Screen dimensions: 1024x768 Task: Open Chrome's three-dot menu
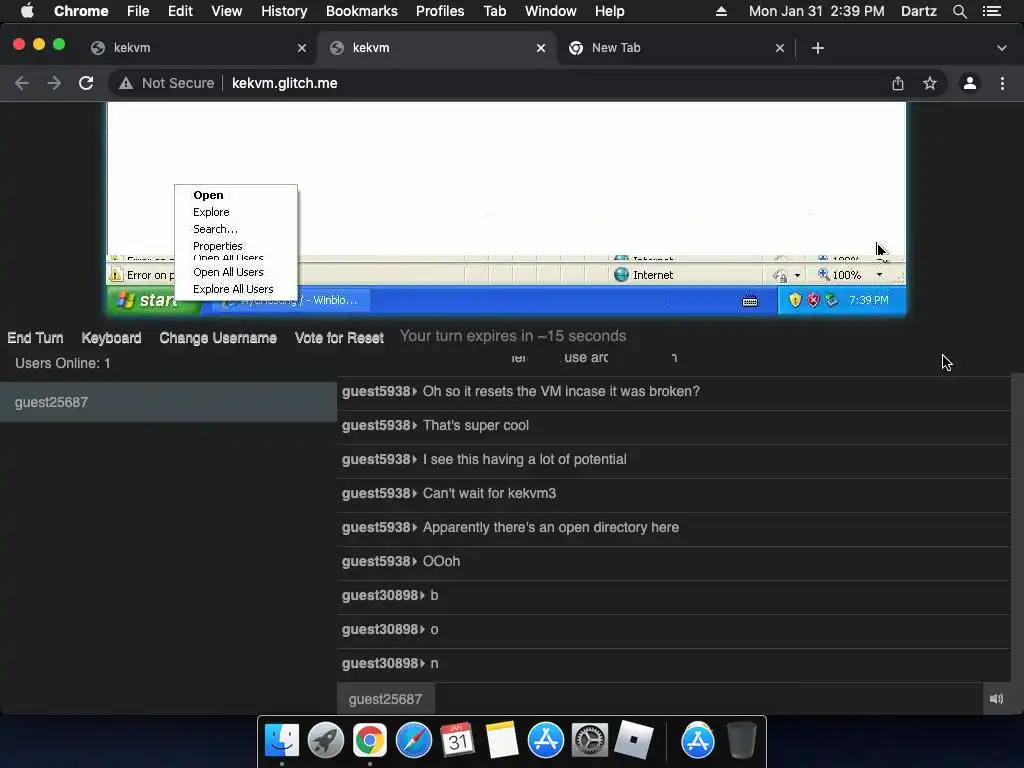1002,83
